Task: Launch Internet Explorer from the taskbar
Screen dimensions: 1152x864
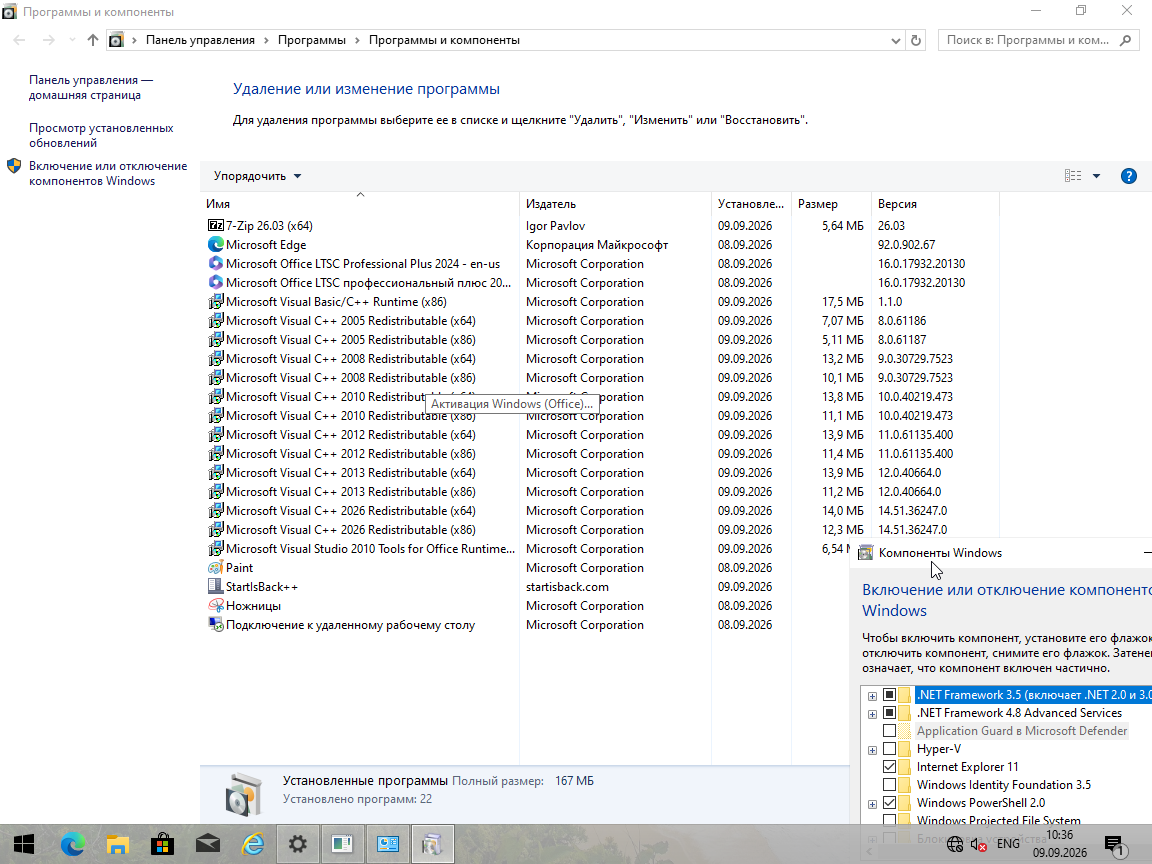Action: coord(253,844)
